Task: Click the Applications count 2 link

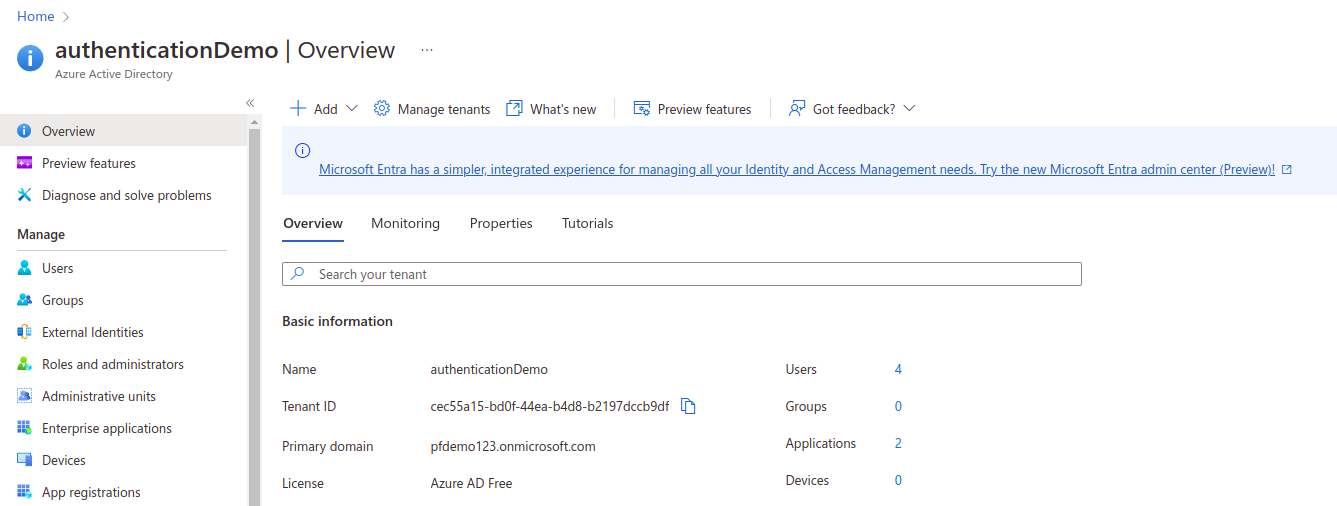Action: [898, 443]
